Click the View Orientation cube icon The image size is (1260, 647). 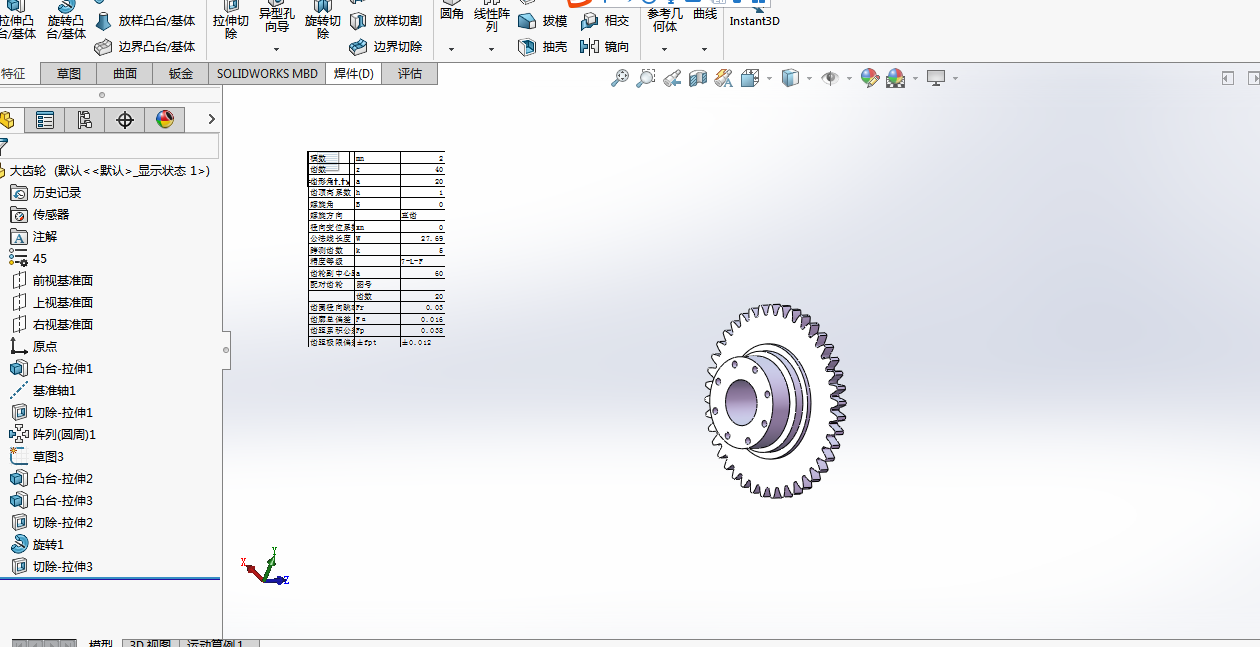click(750, 78)
